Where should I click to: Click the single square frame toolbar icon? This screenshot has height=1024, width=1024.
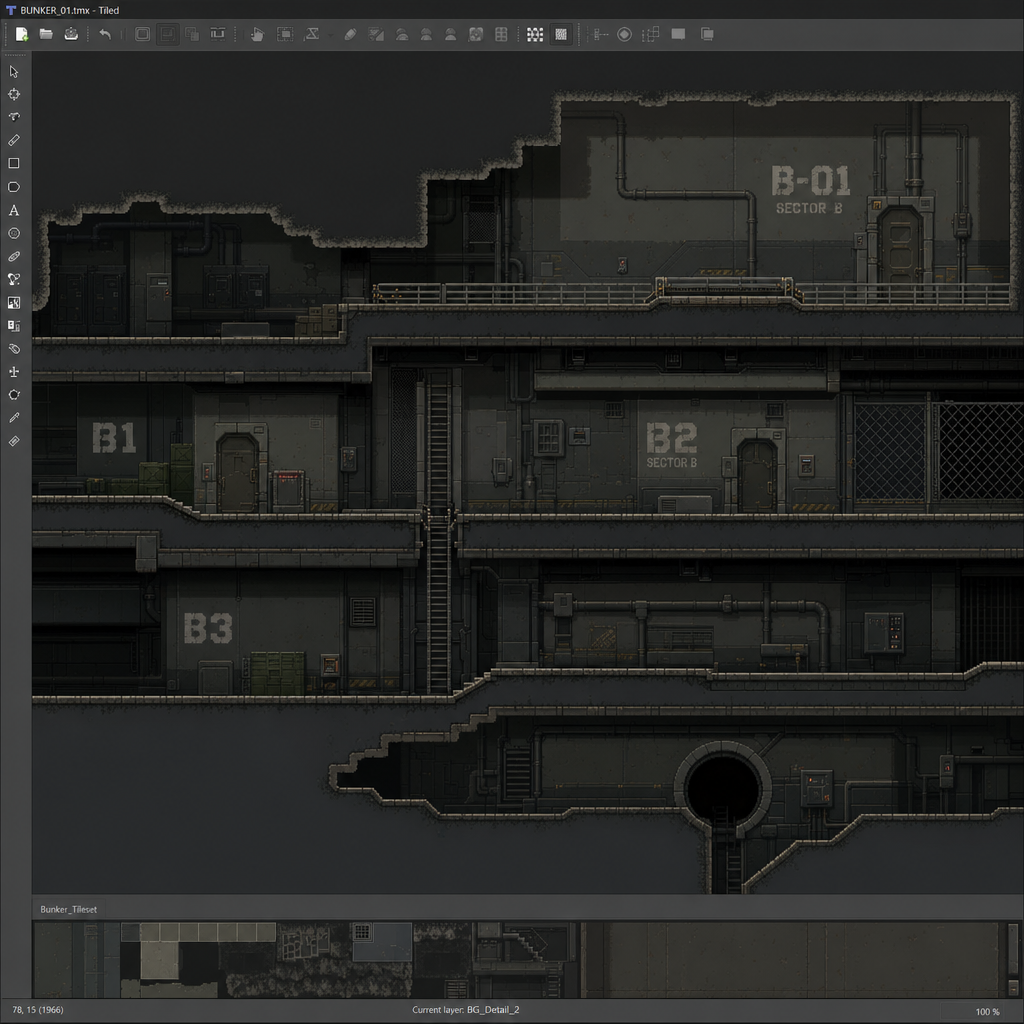[142, 34]
